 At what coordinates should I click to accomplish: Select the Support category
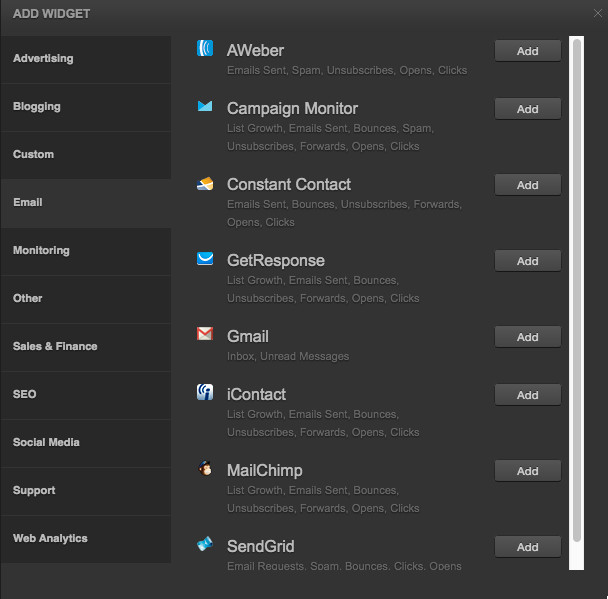[86, 491]
